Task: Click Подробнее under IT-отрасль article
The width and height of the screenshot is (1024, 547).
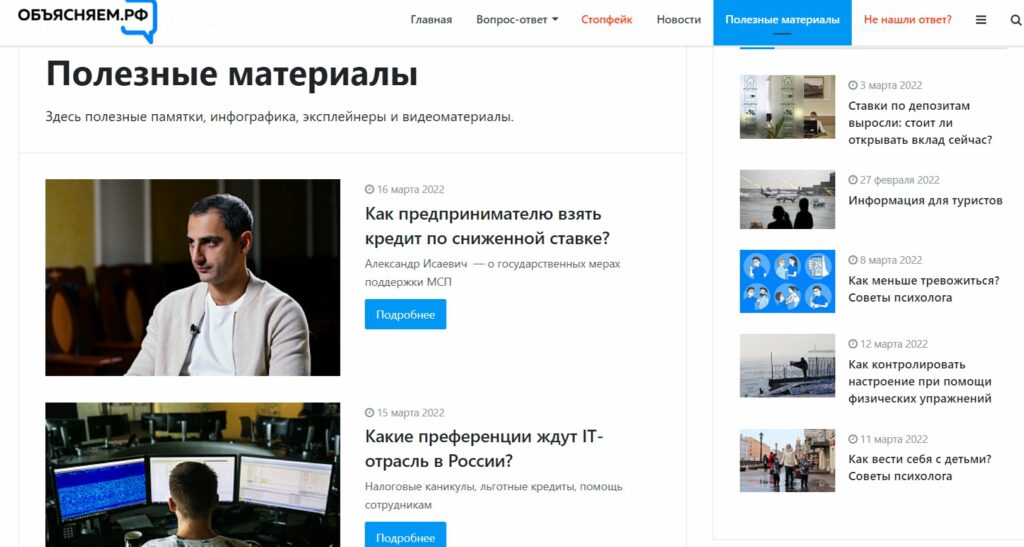Action: (406, 535)
